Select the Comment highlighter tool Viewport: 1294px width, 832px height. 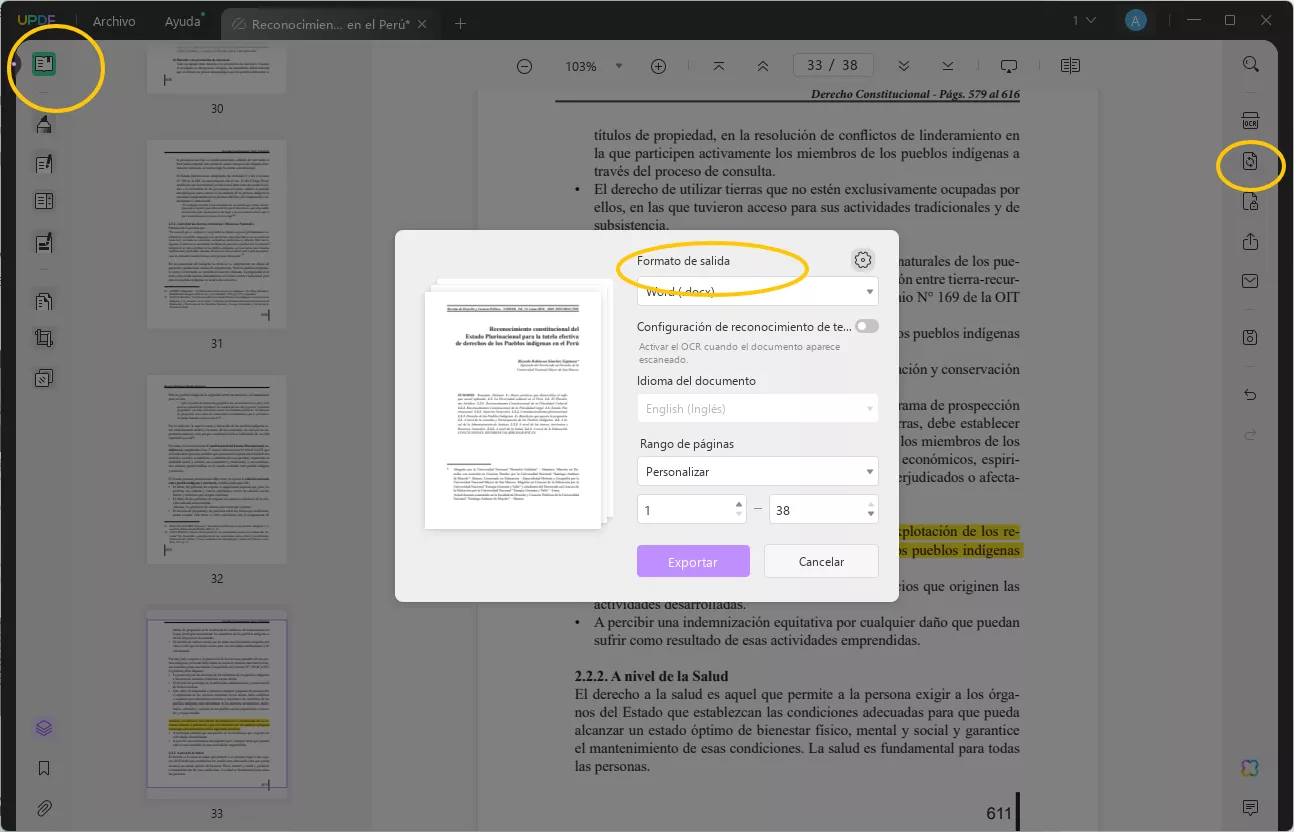pyautogui.click(x=44, y=124)
